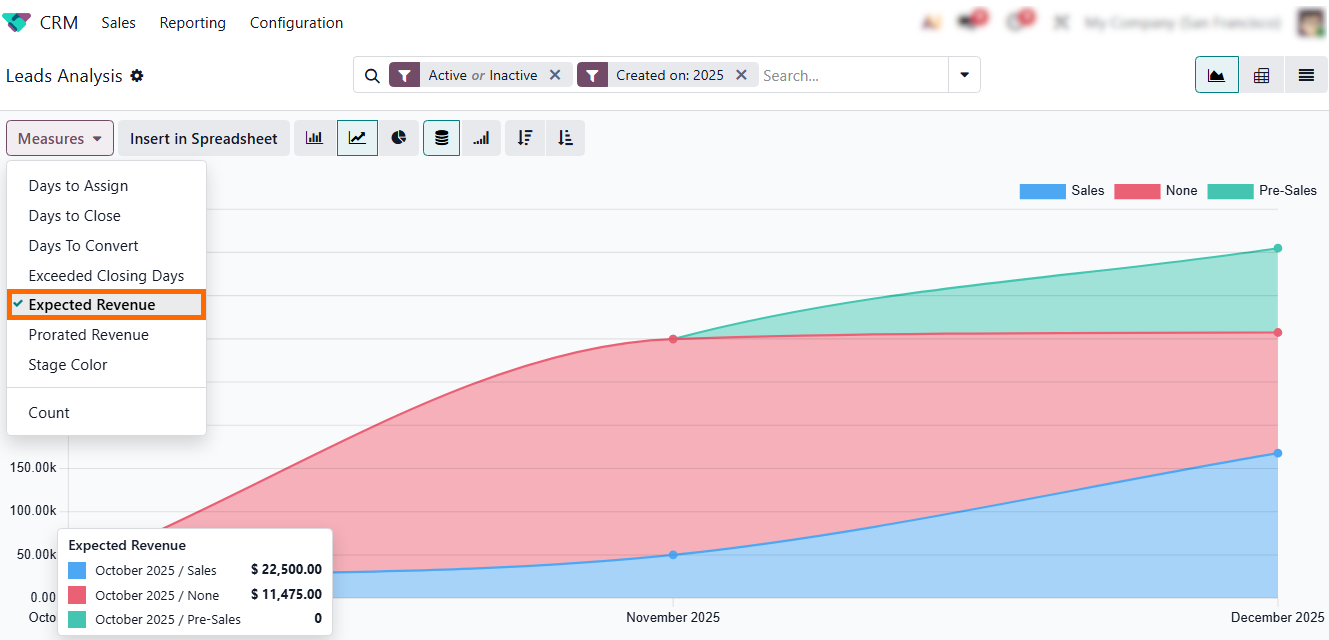Sort chart in descending order
This screenshot has width=1329, height=640.
coord(525,138)
